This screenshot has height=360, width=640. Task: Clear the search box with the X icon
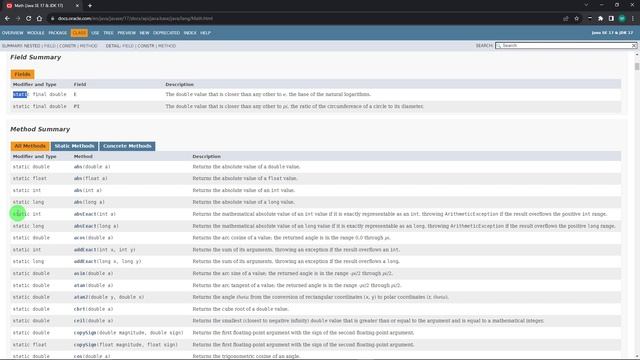point(634,46)
